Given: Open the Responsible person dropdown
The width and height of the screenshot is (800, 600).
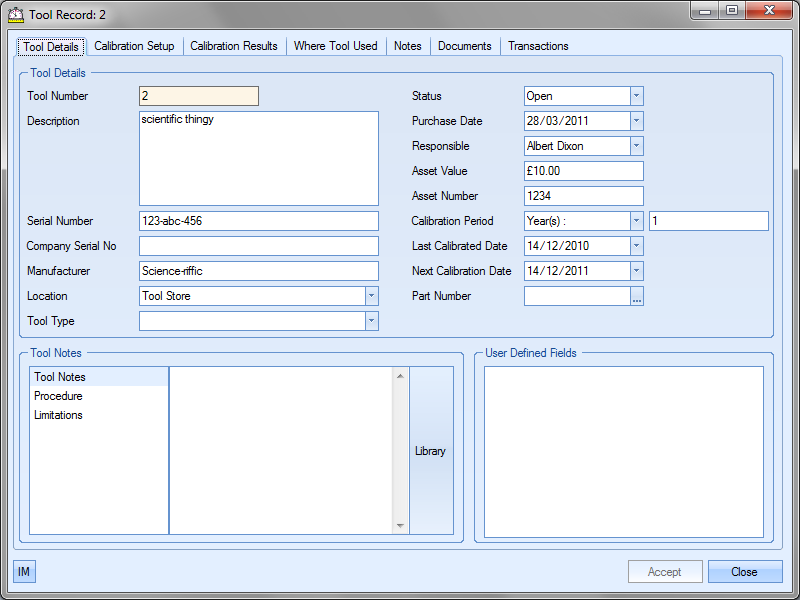Looking at the screenshot, I should [x=637, y=146].
